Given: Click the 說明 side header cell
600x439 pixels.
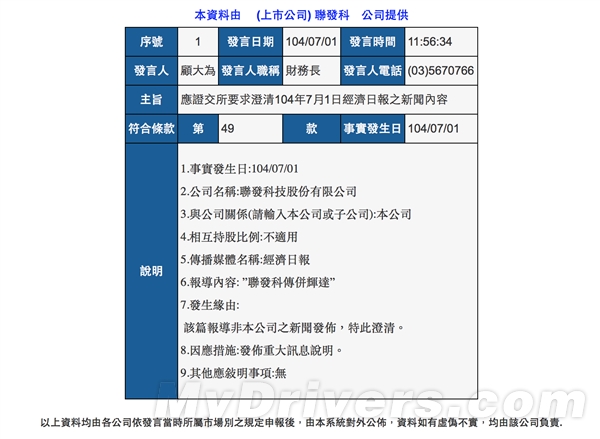Looking at the screenshot, I should [x=152, y=271].
